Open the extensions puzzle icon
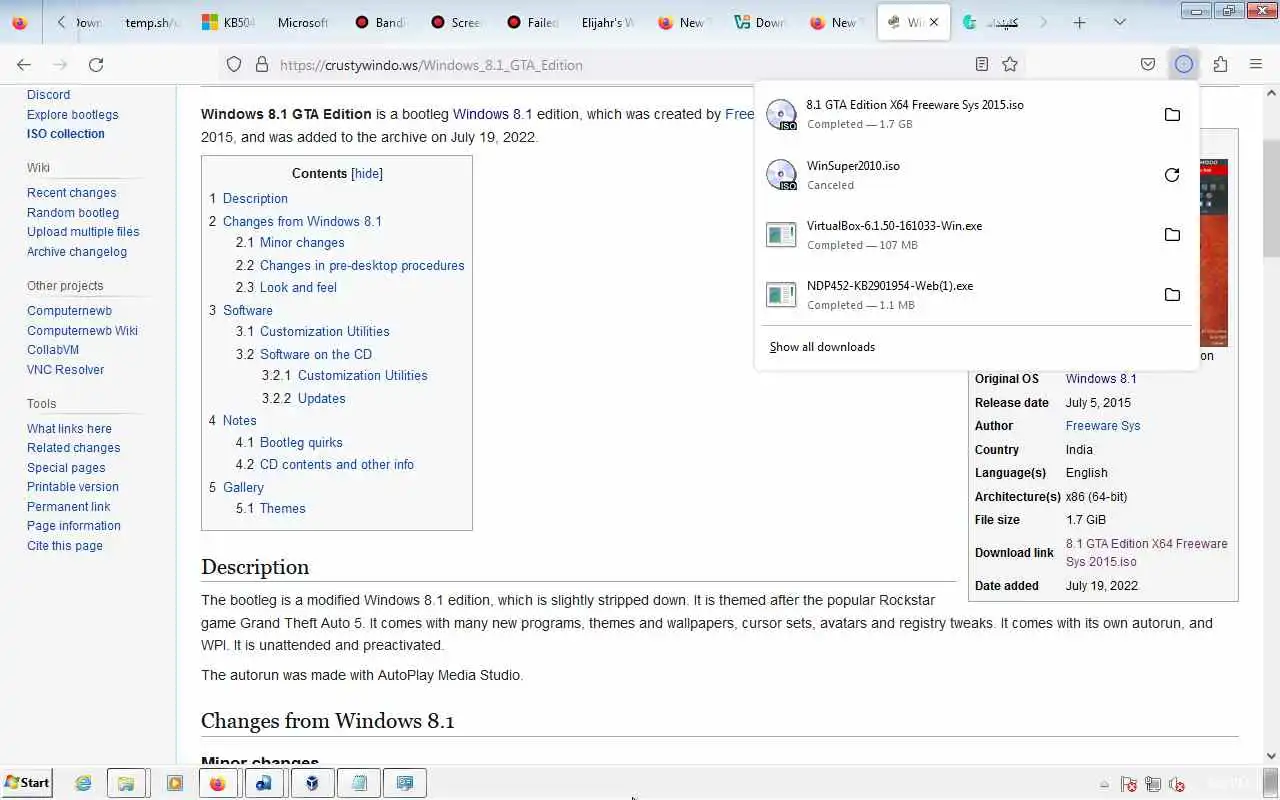Image resolution: width=1280 pixels, height=800 pixels. (x=1220, y=64)
